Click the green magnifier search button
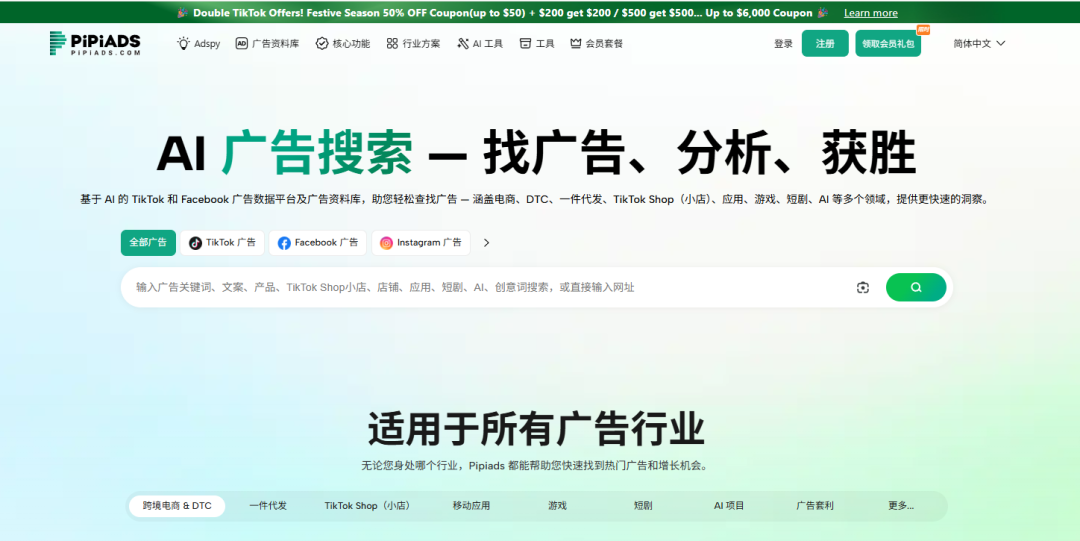This screenshot has height=541, width=1080. click(916, 287)
